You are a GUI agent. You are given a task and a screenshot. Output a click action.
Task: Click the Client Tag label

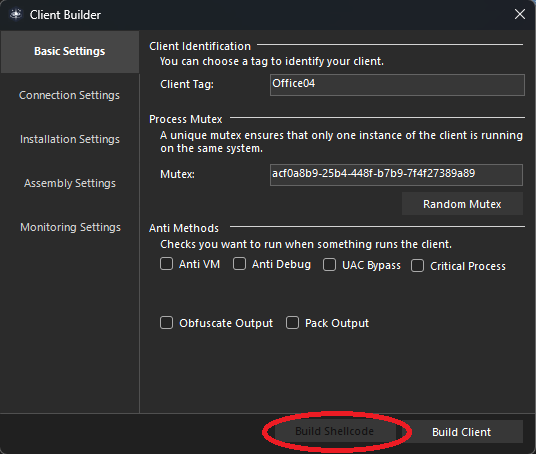187,84
